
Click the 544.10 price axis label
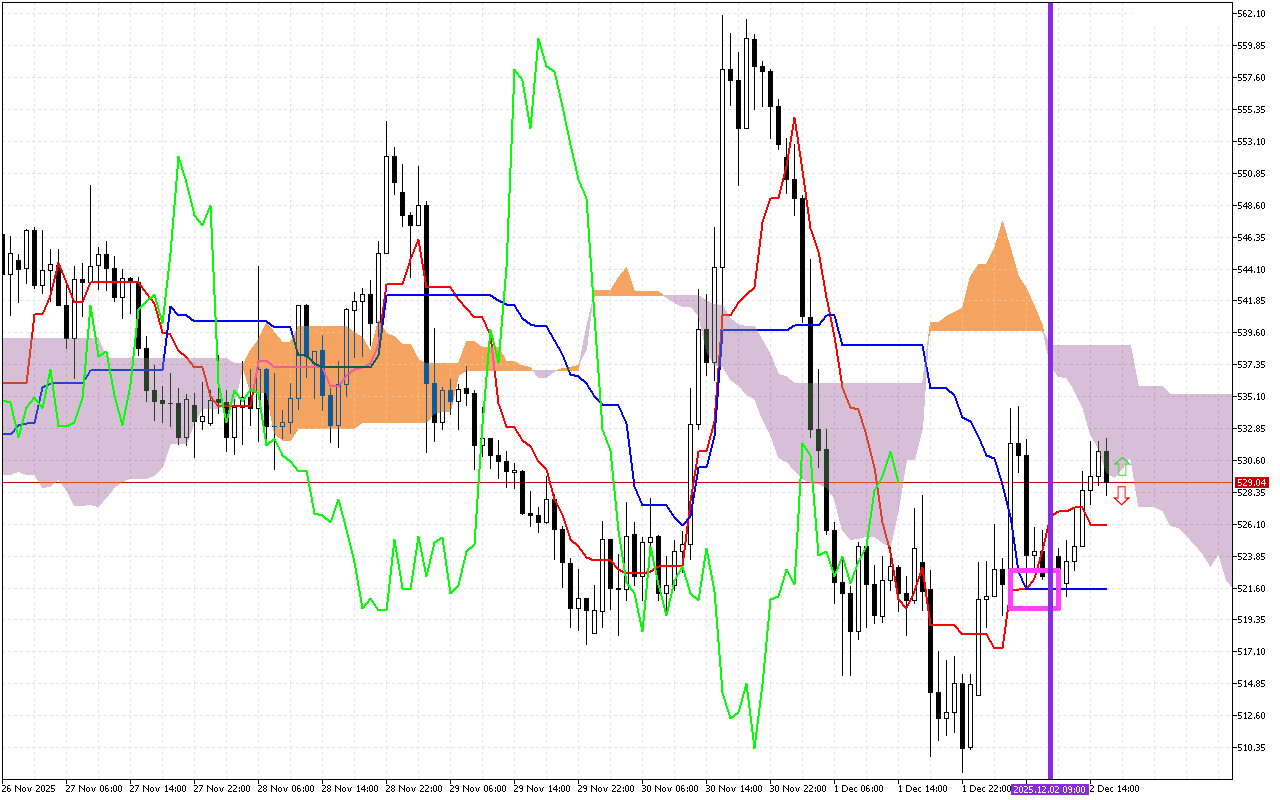tap(1252, 269)
